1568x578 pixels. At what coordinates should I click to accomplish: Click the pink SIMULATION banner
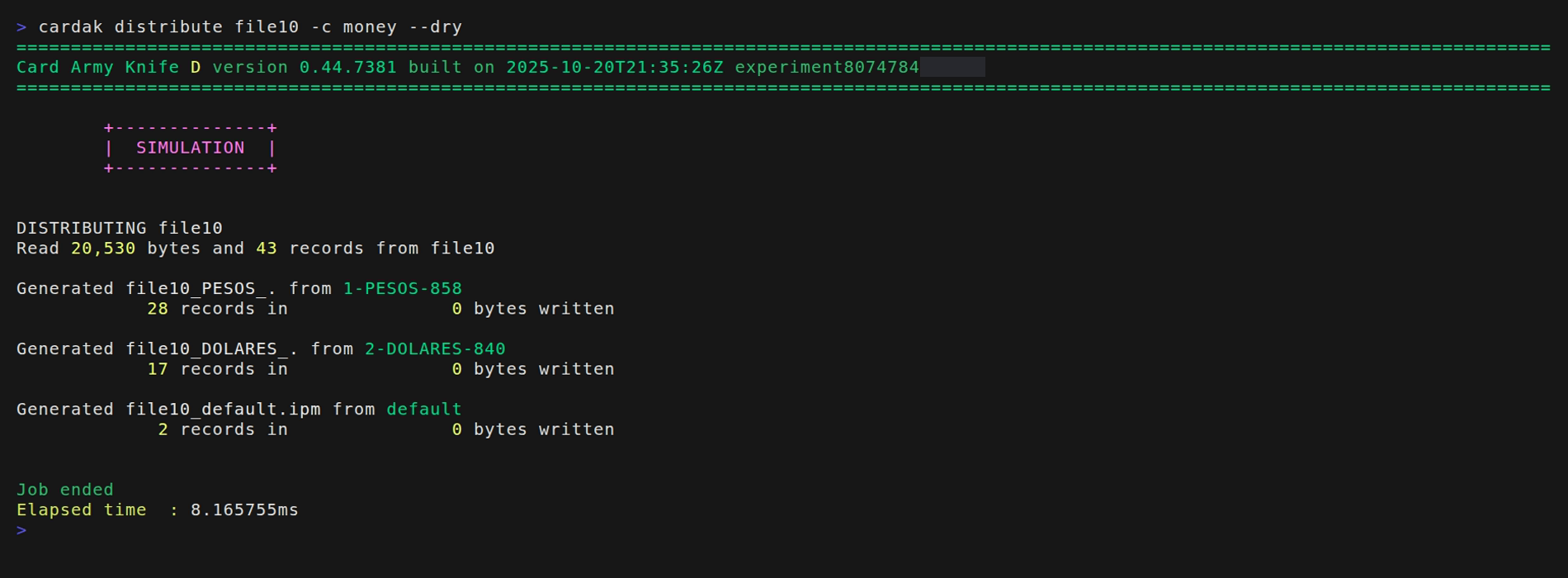tap(190, 148)
